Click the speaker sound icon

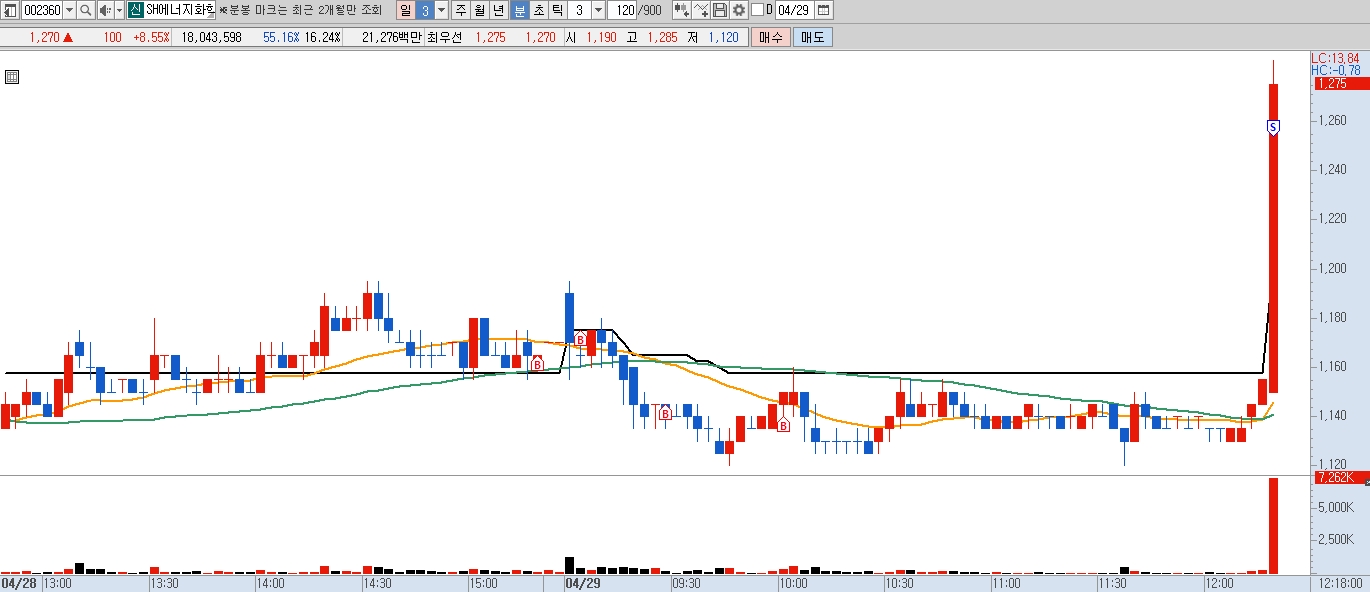pyautogui.click(x=105, y=10)
